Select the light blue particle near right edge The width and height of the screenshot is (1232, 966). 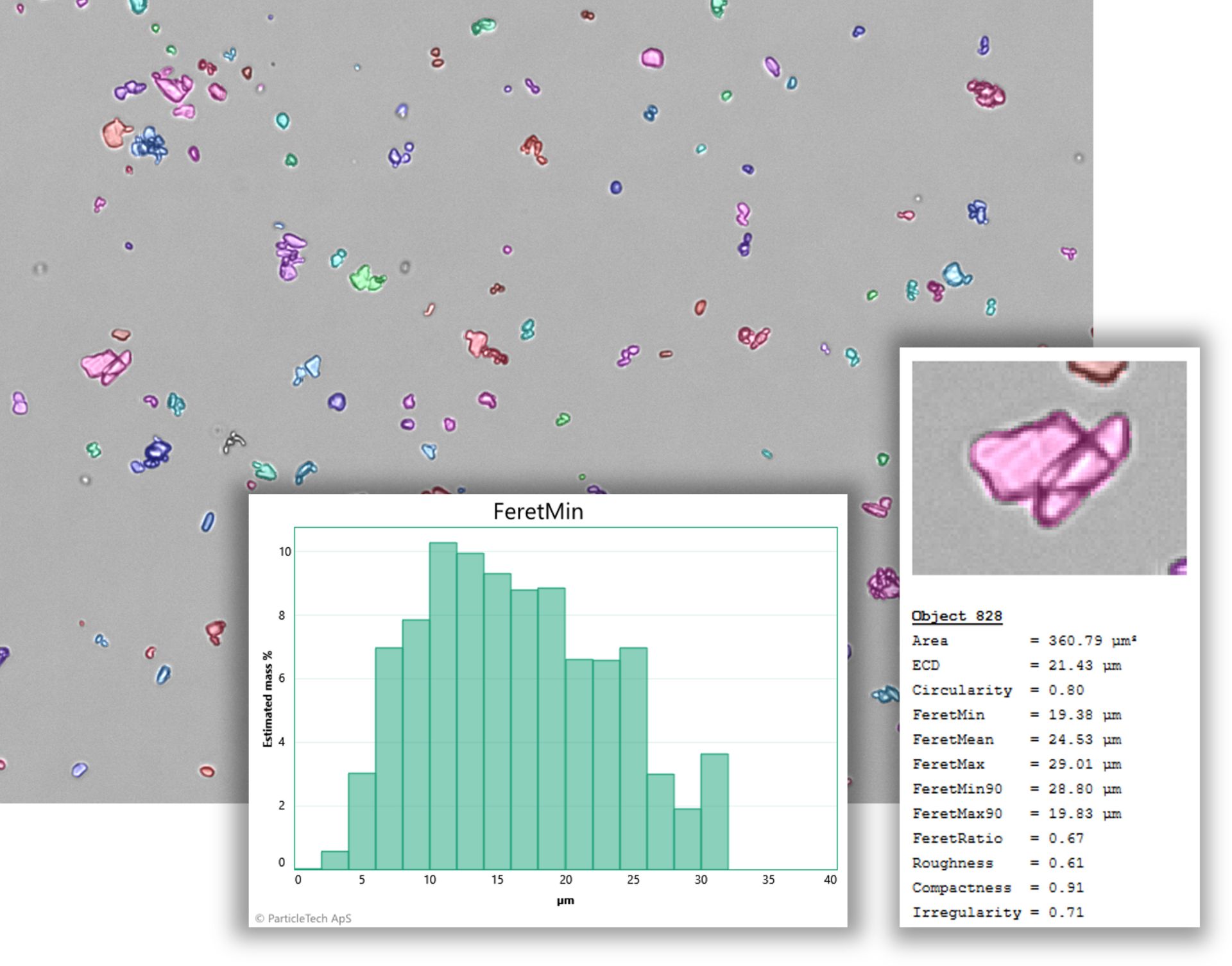955,275
